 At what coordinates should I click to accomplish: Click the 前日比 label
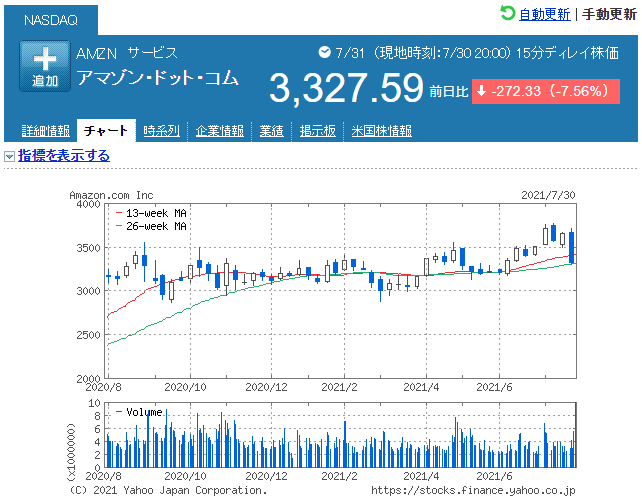pos(449,91)
